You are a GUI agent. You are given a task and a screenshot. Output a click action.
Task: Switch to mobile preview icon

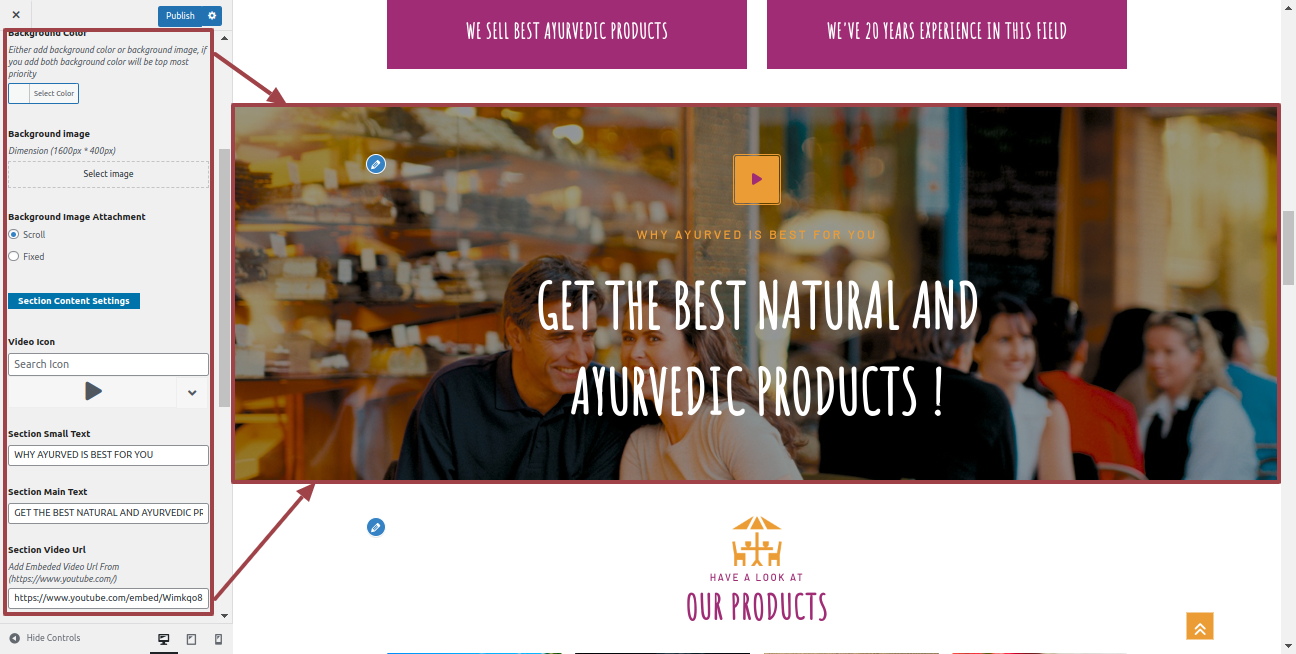click(219, 639)
